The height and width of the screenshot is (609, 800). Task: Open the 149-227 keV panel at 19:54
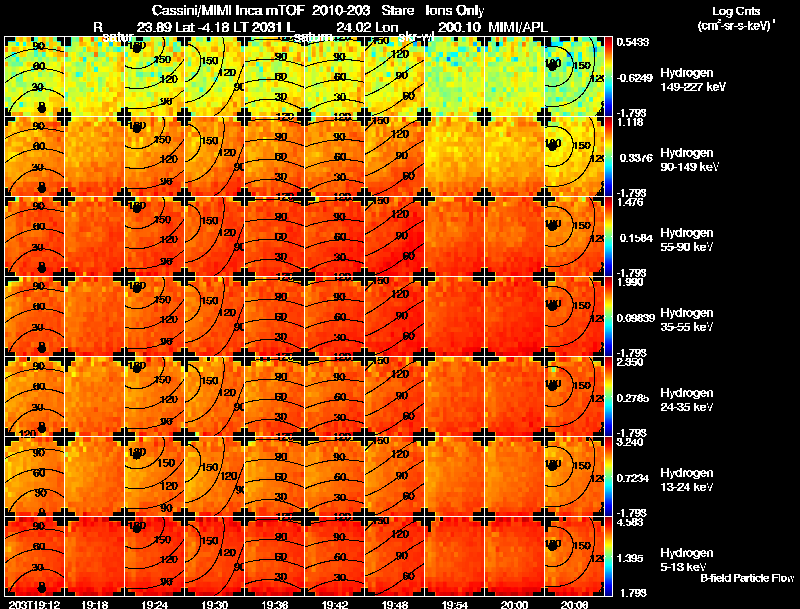454,77
